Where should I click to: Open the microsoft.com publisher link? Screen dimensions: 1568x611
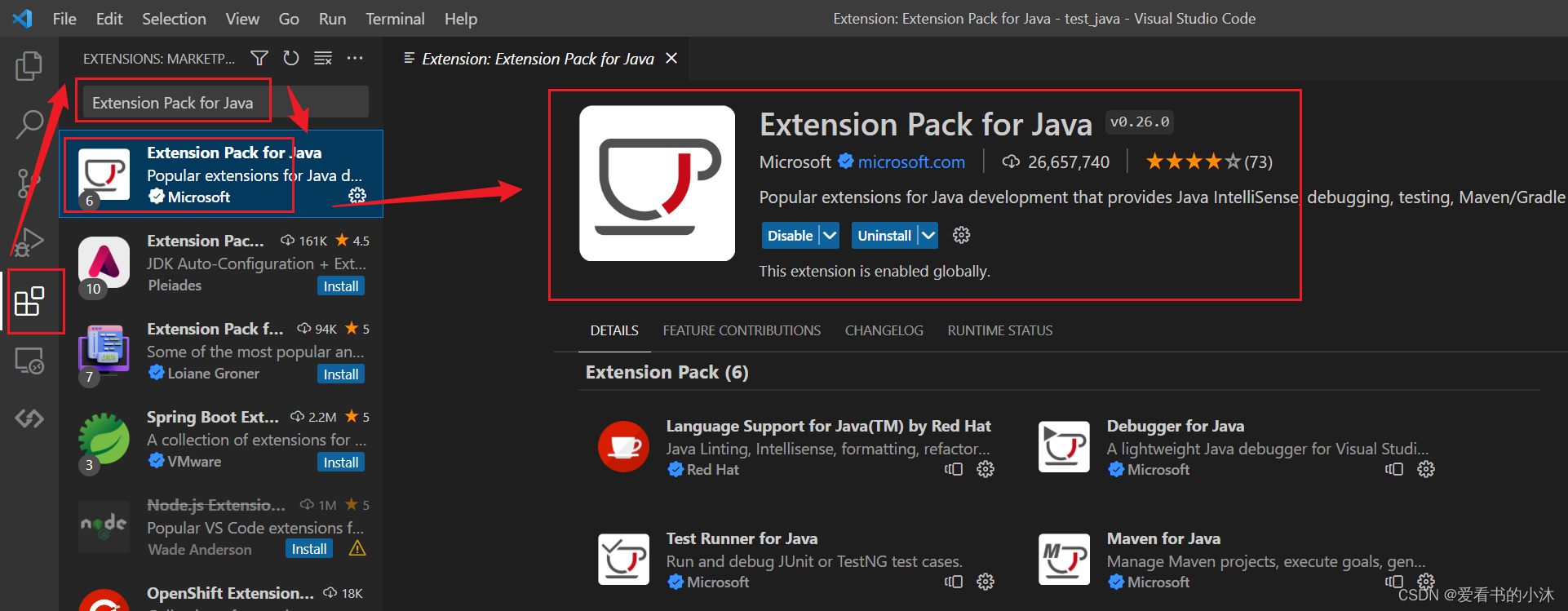point(911,162)
